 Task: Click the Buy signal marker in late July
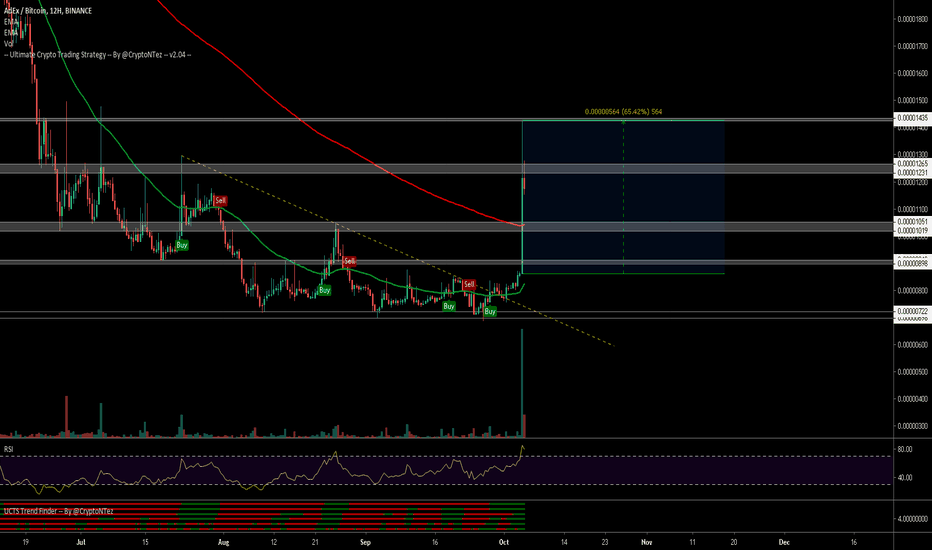(x=182, y=244)
